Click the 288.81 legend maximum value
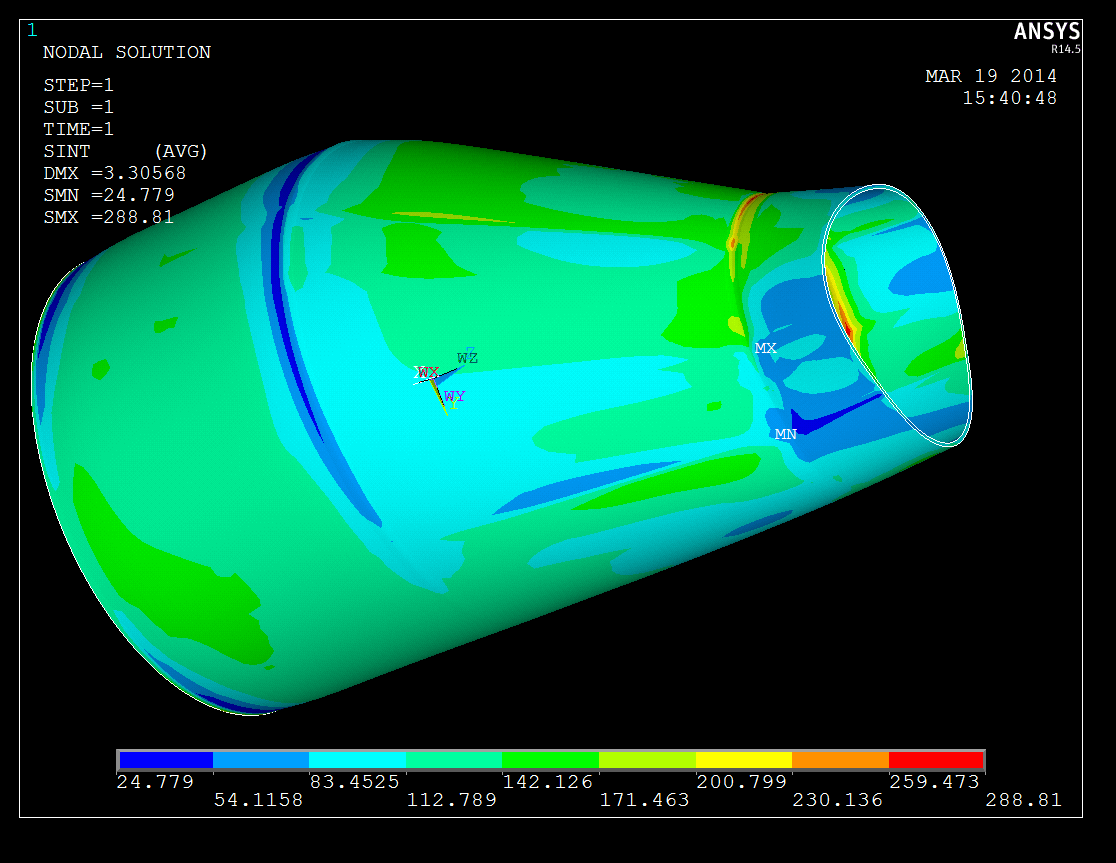The image size is (1116, 863). [x=1023, y=800]
